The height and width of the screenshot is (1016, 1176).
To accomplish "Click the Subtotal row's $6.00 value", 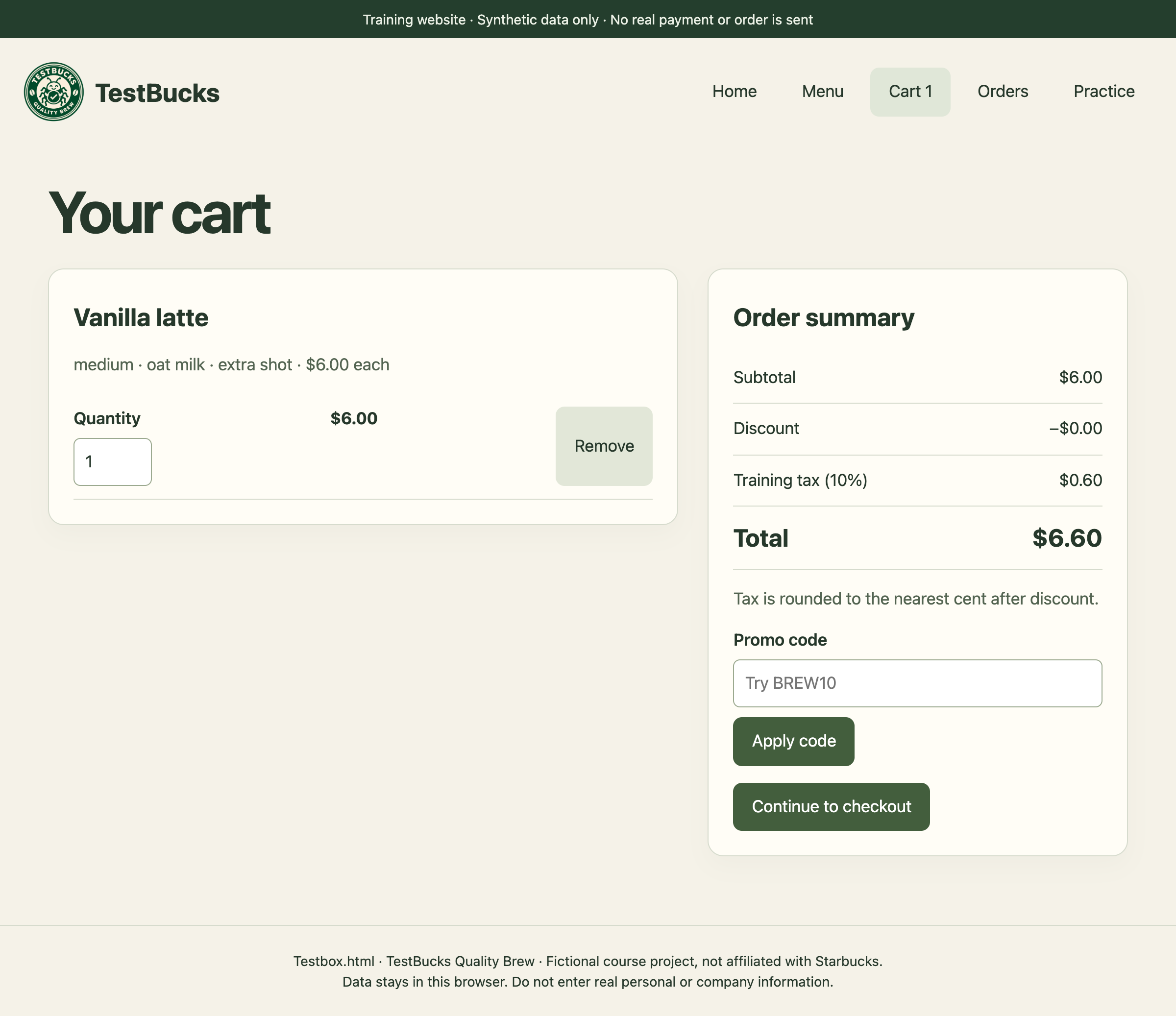I will [1080, 377].
